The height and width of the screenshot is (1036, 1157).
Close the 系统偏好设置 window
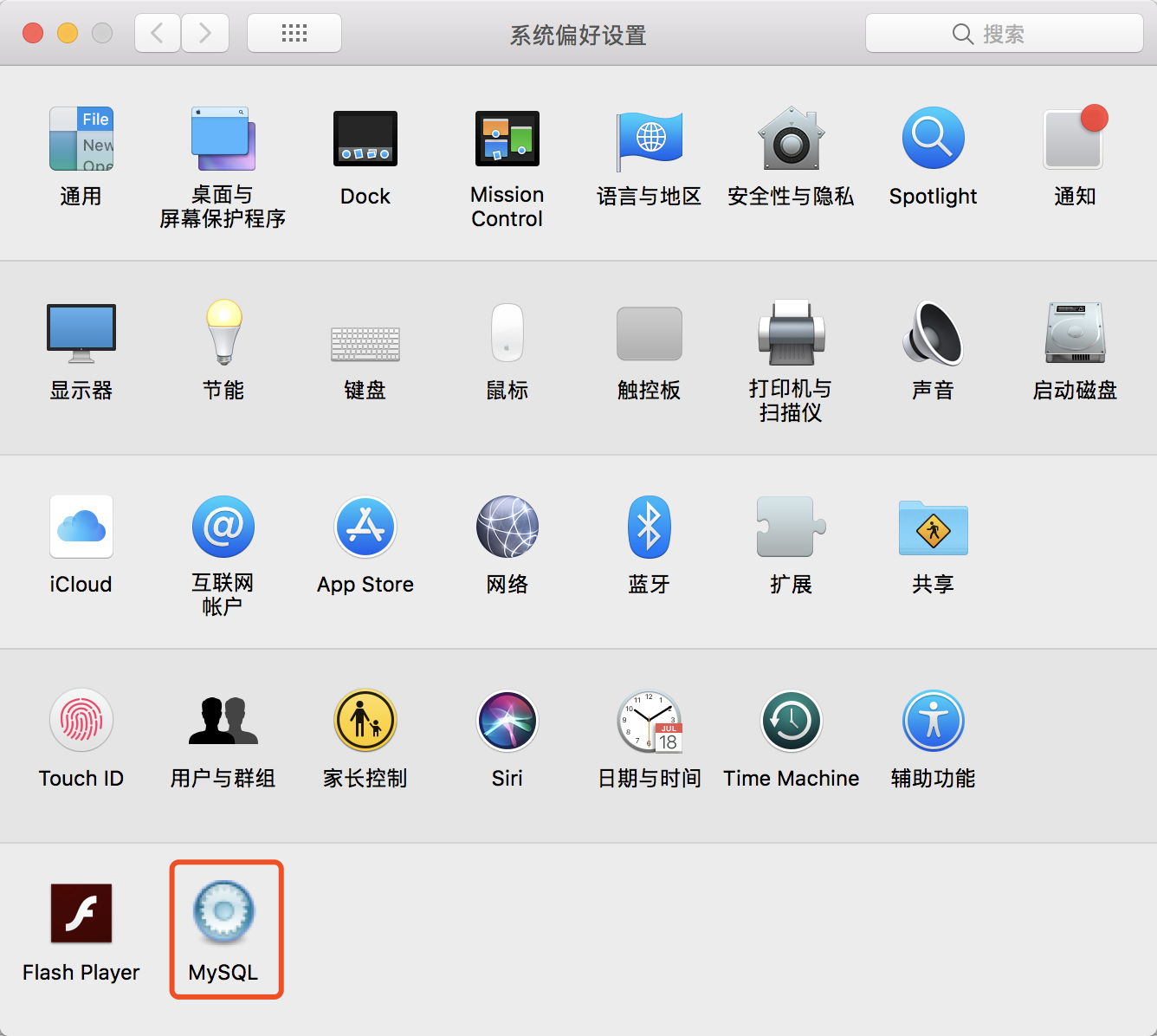coord(33,34)
